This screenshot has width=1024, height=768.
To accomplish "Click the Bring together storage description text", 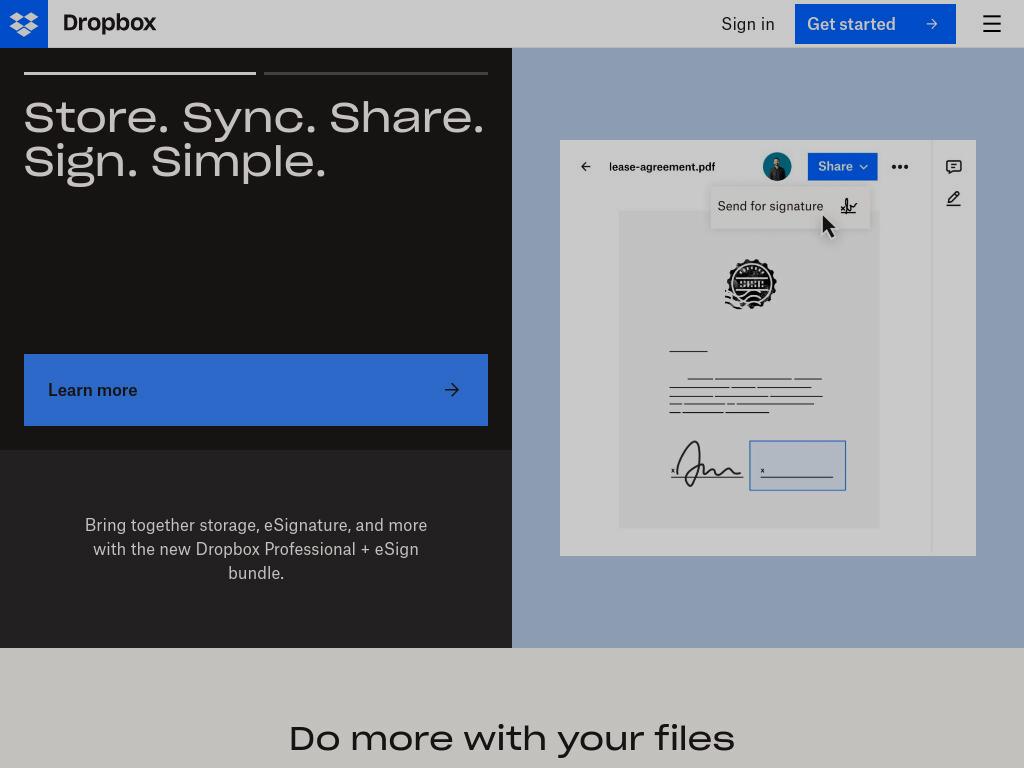I will (x=256, y=549).
